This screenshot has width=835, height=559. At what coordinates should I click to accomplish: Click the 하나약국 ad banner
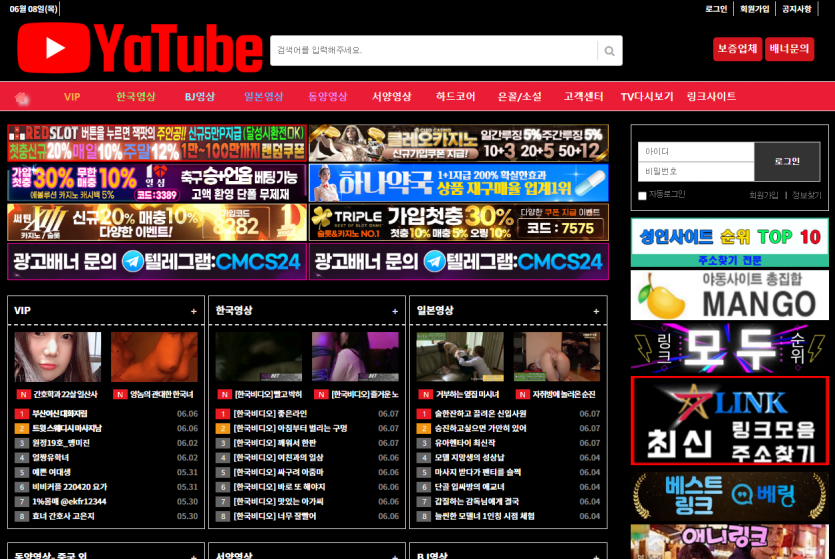coord(459,183)
